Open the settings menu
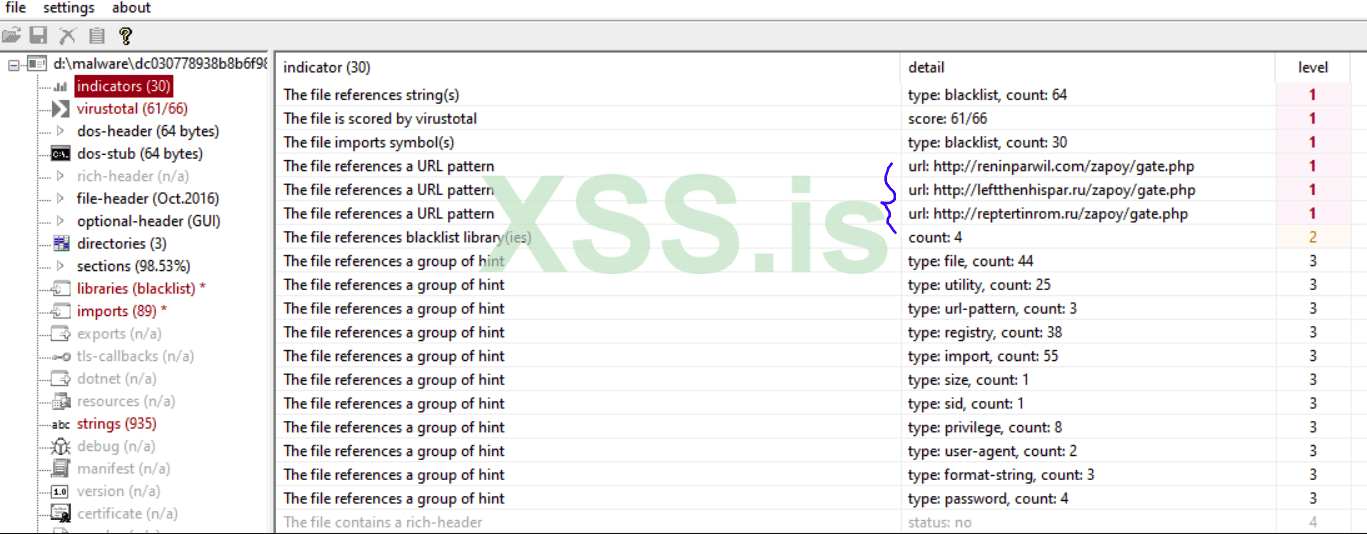The height and width of the screenshot is (534, 1367). click(x=69, y=8)
